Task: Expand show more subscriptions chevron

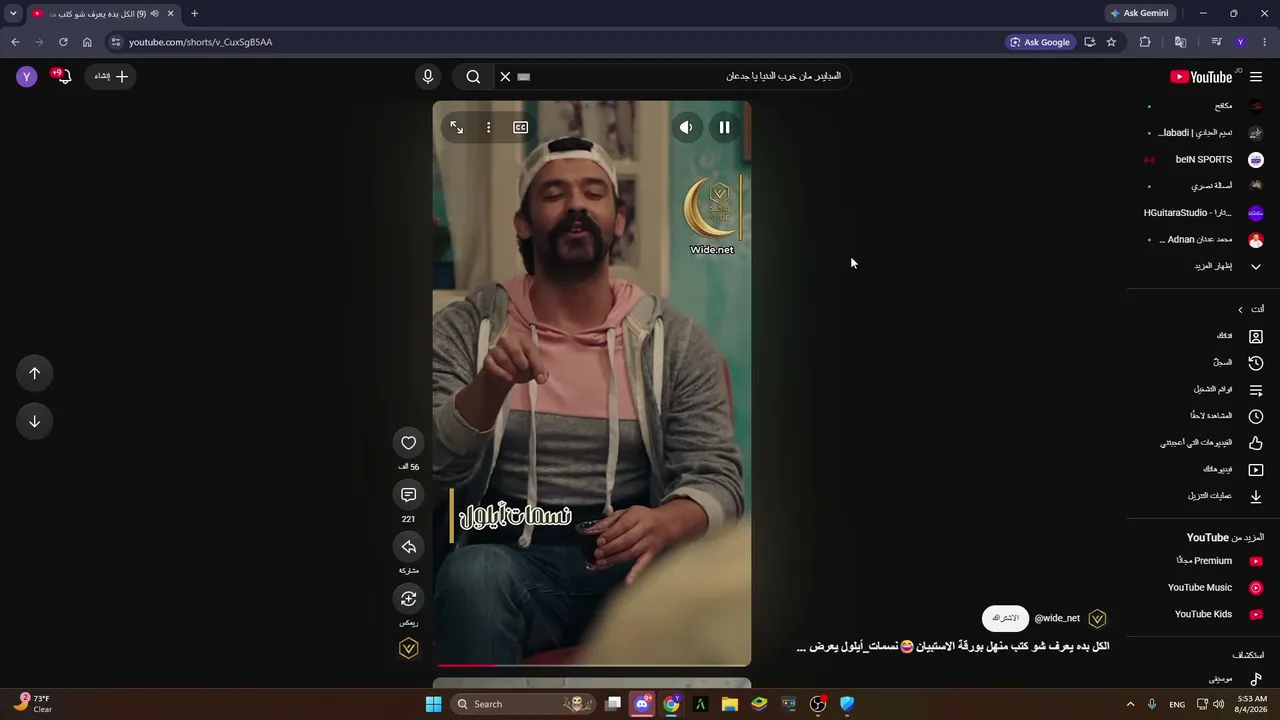Action: (1256, 266)
